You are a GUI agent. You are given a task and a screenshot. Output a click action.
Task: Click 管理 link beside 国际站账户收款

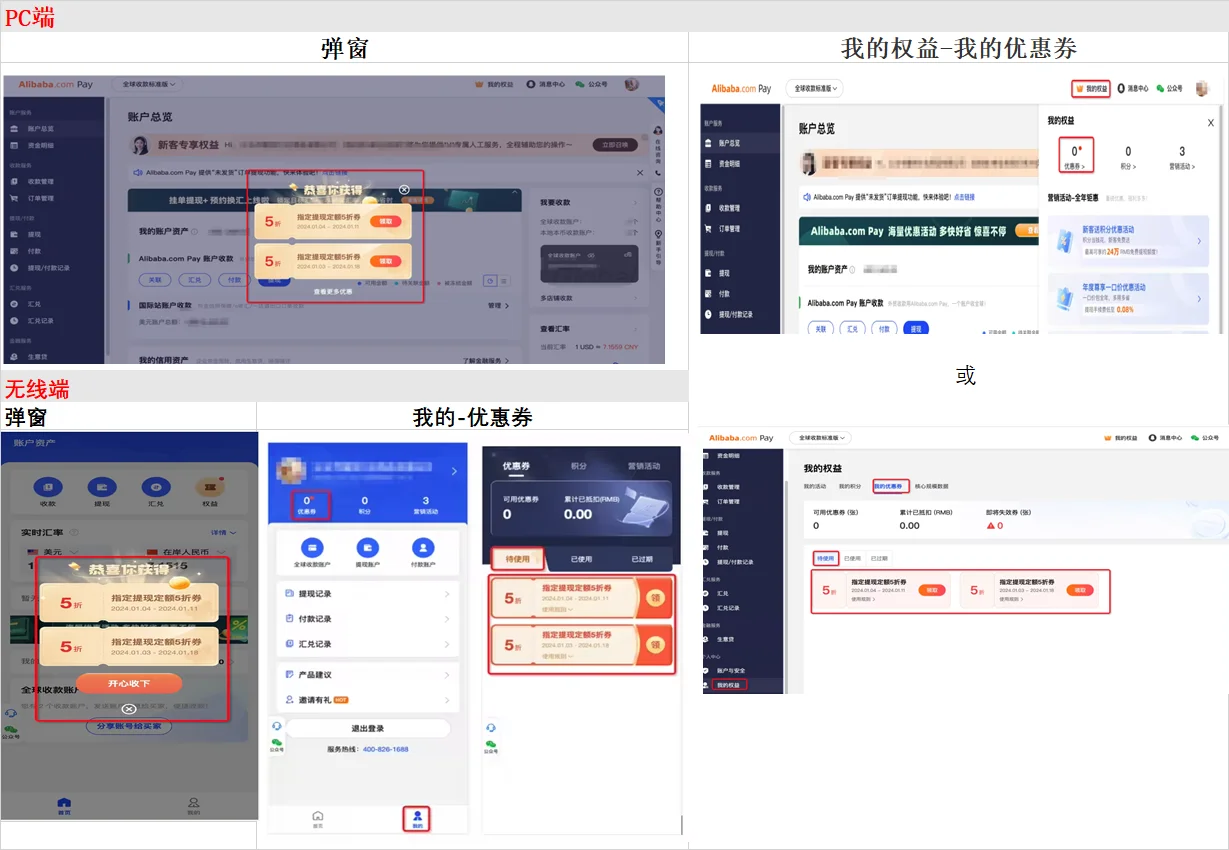(x=497, y=305)
